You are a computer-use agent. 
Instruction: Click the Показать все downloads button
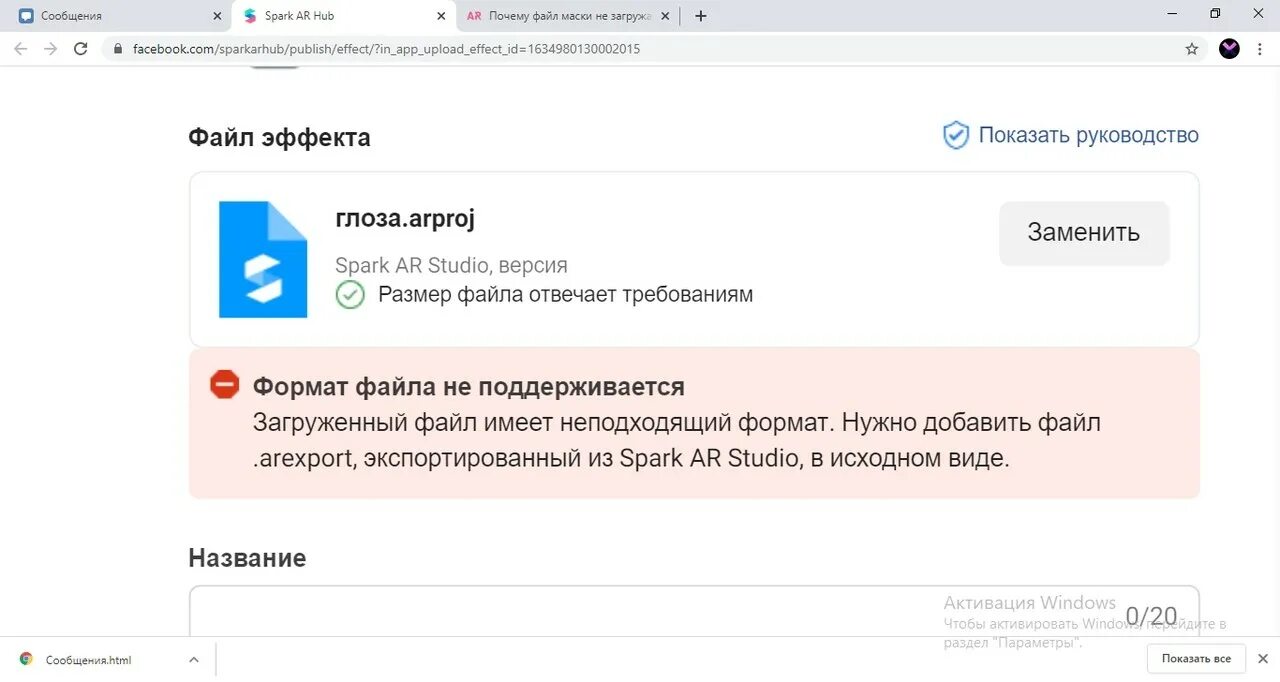click(1196, 659)
